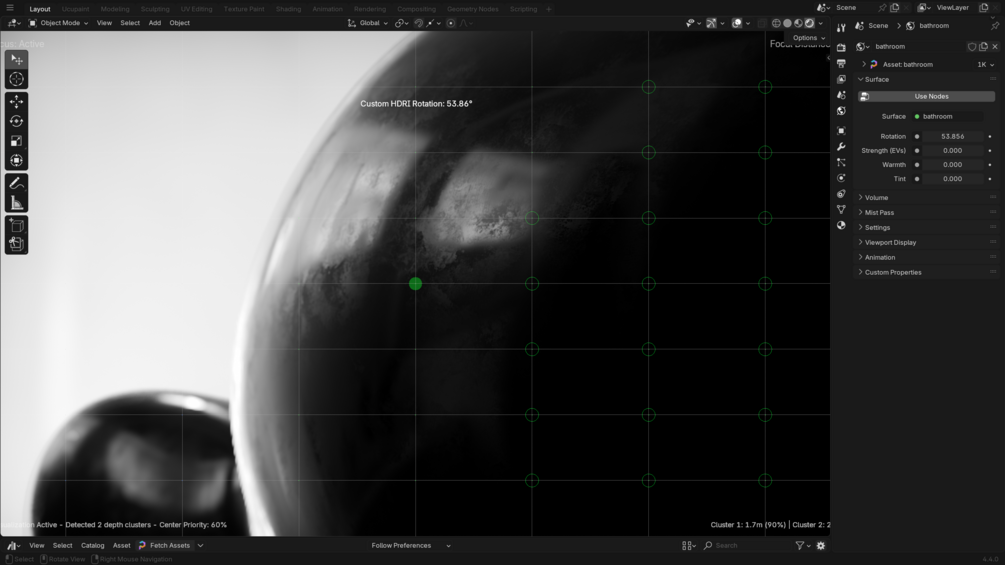The width and height of the screenshot is (1005, 565).
Task: Open the asset browser Catalog menu
Action: click(x=92, y=546)
